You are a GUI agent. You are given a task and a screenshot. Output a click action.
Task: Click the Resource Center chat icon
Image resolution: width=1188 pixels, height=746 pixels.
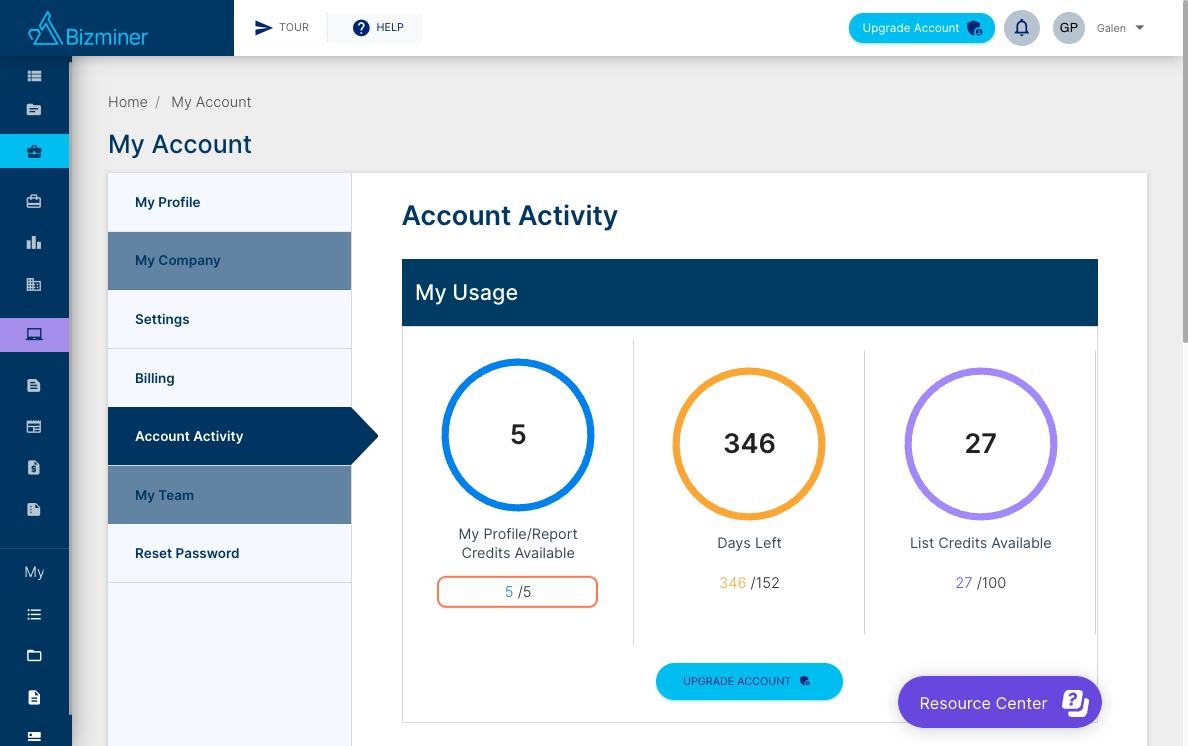coord(1075,703)
